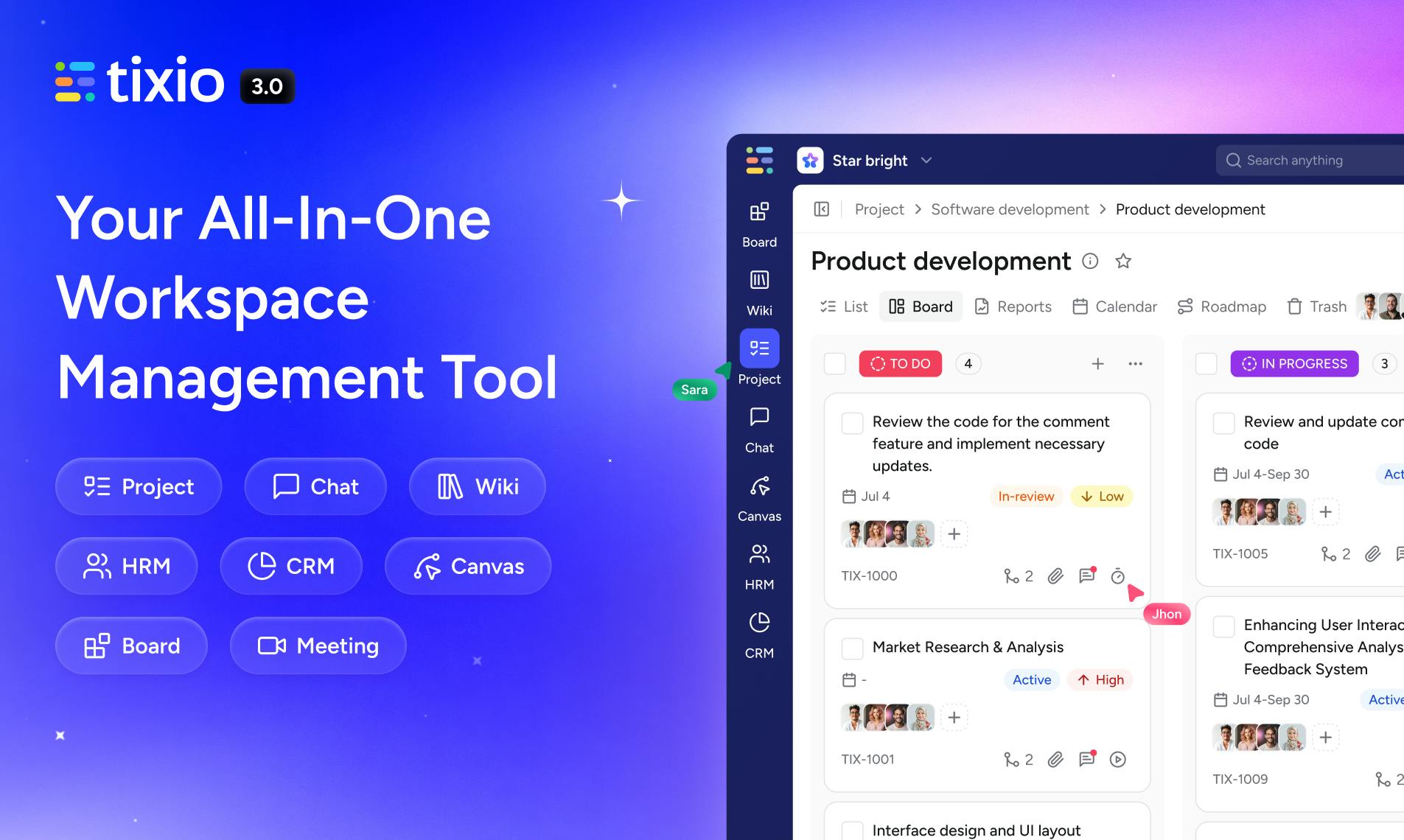Viewport: 1404px width, 840px height.
Task: Switch to List view tab
Action: pyautogui.click(x=844, y=307)
